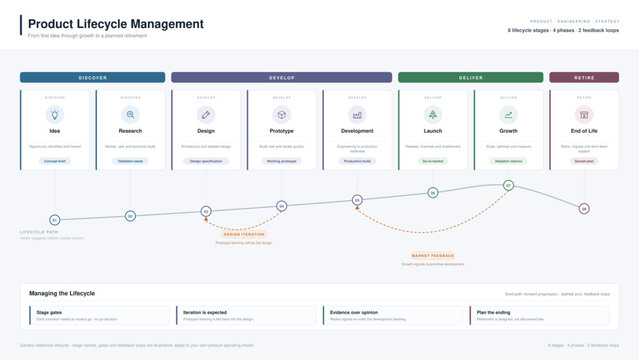The height and width of the screenshot is (360, 639).
Task: Select the DELIVER phase banner
Action: point(471,77)
